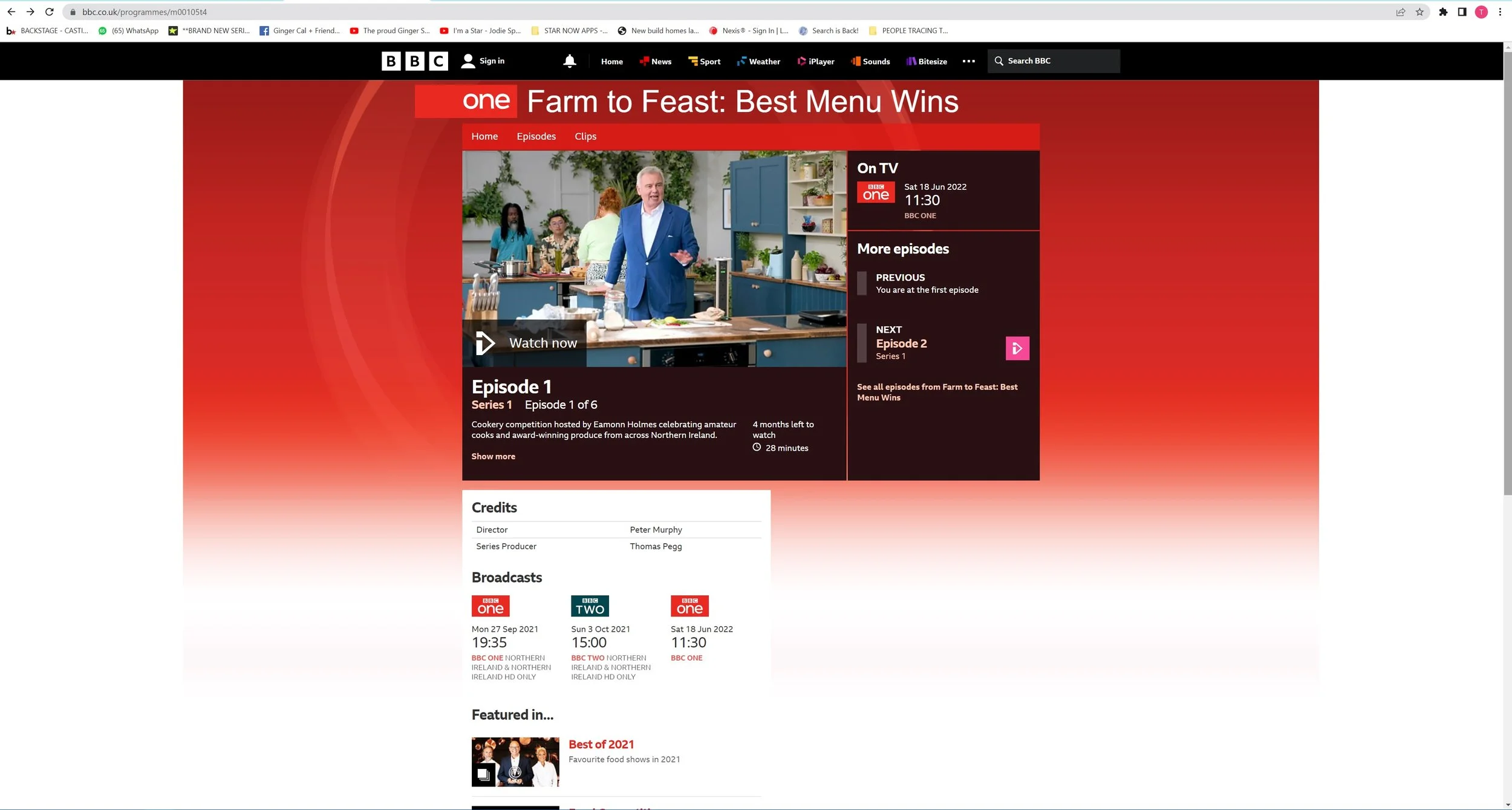Click the search magnifying glass

999,60
